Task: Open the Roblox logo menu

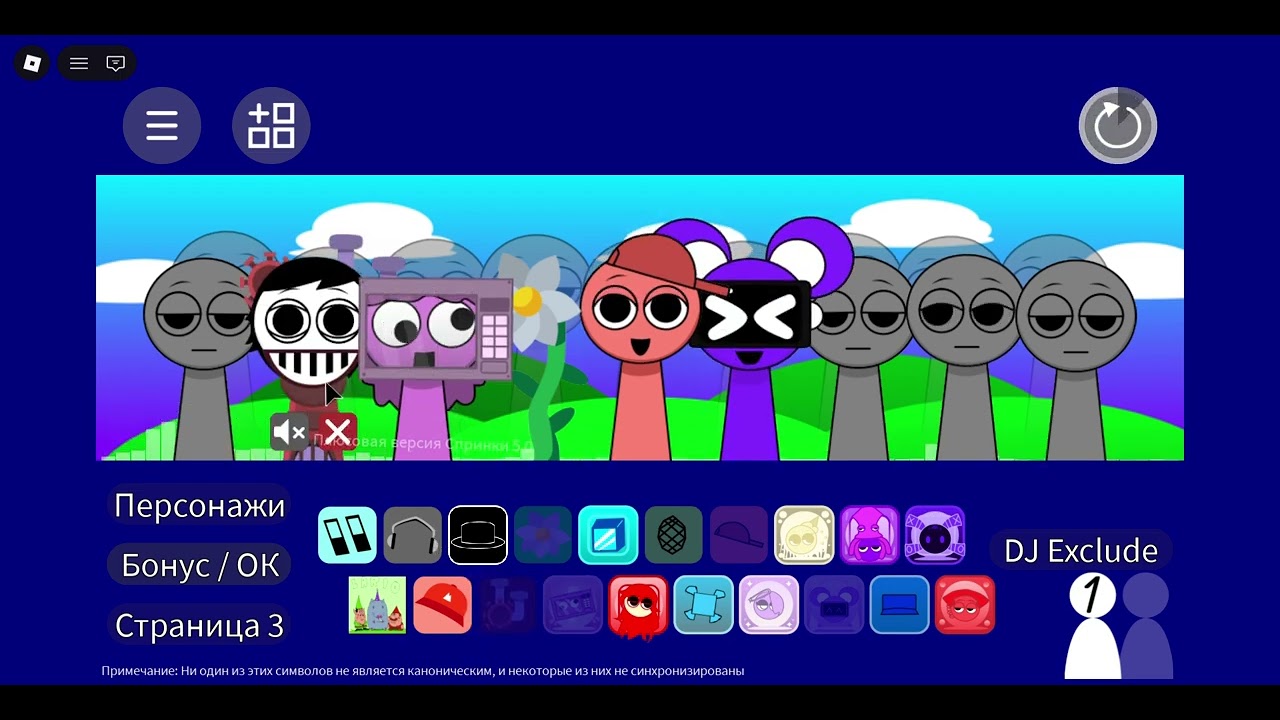Action: [32, 64]
